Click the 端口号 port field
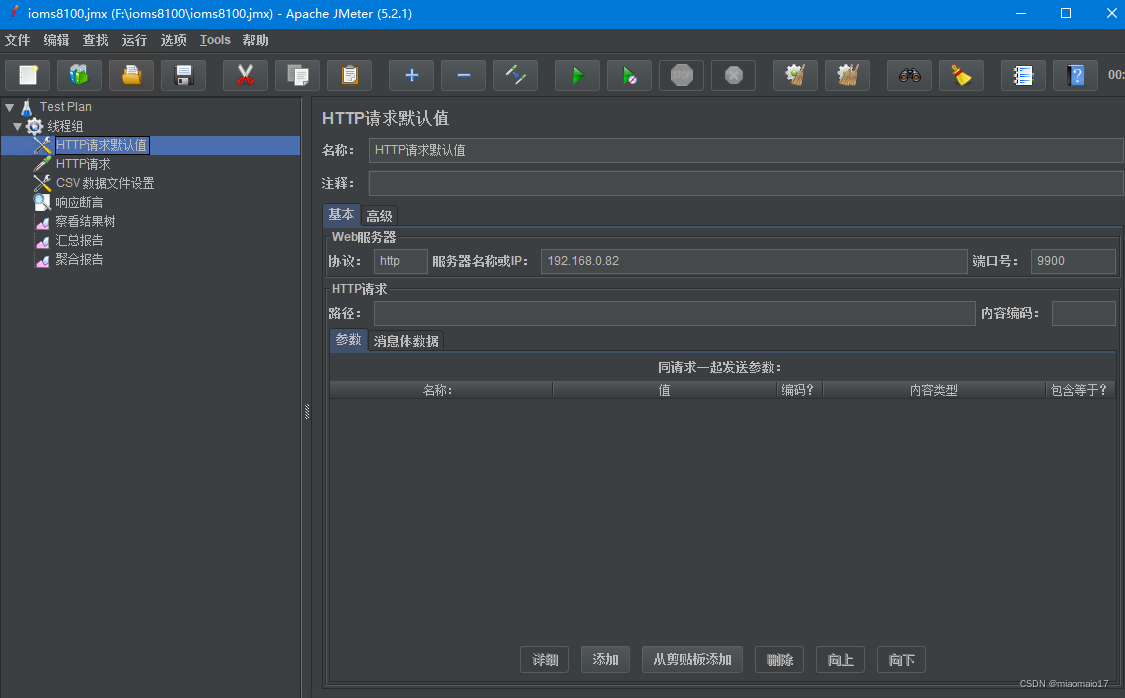1125x698 pixels. click(1073, 261)
